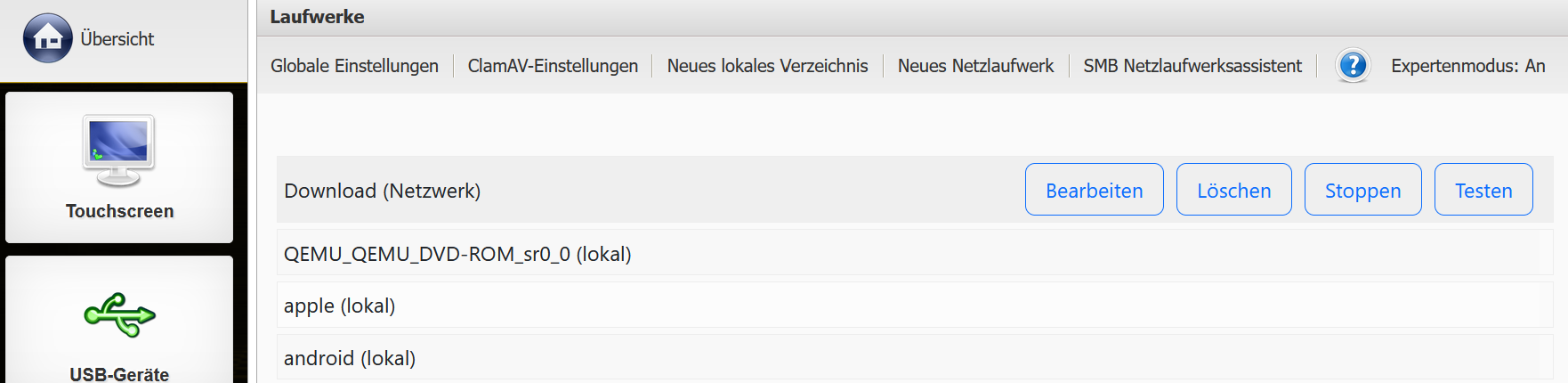Expand the QEMU_QEMU_DVD-ROM_sr0_0 (lokal) entry
This screenshot has width=1568, height=383.
coord(457,254)
